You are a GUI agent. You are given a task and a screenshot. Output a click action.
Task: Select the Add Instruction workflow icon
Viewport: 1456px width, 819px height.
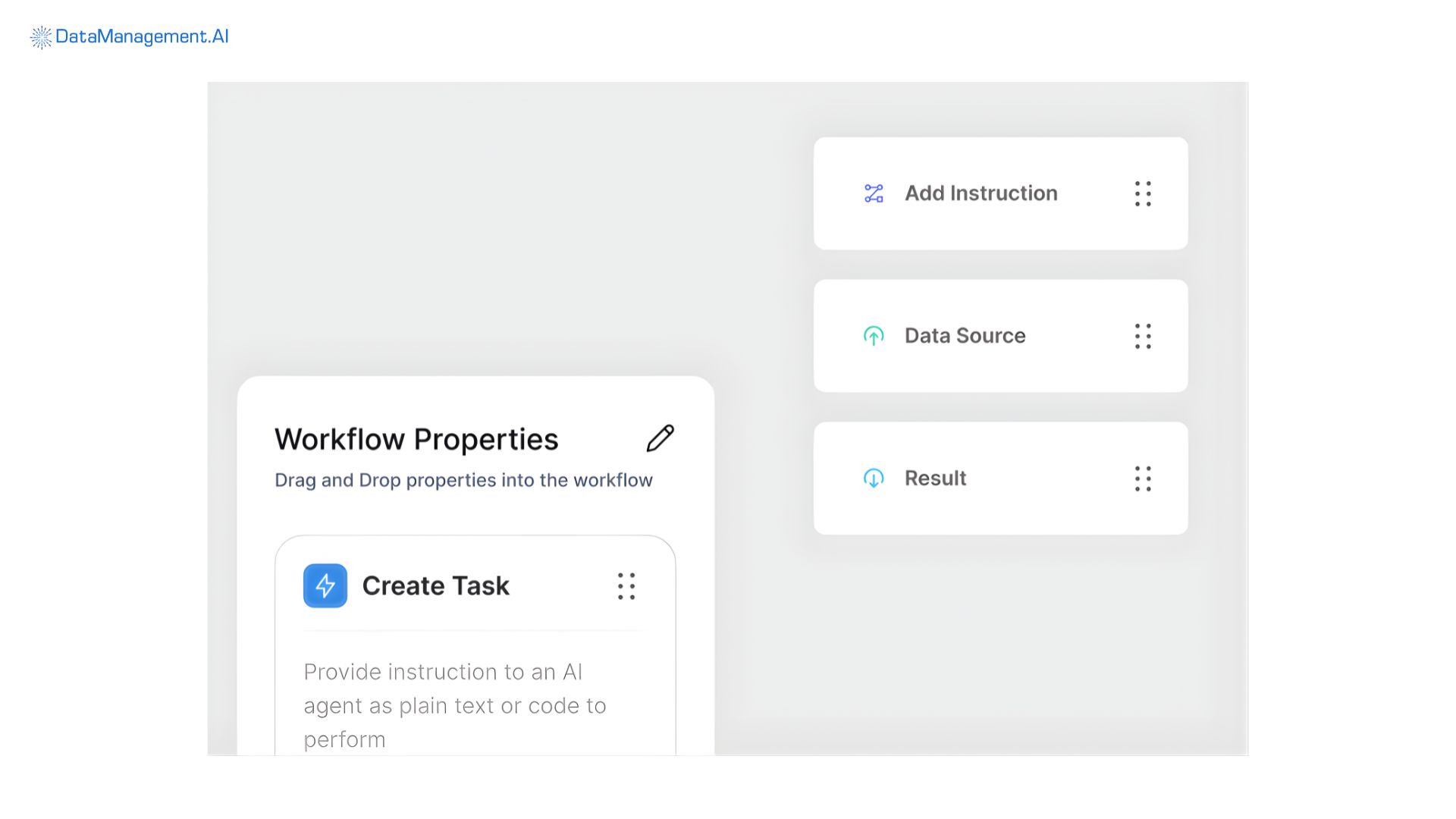point(874,193)
